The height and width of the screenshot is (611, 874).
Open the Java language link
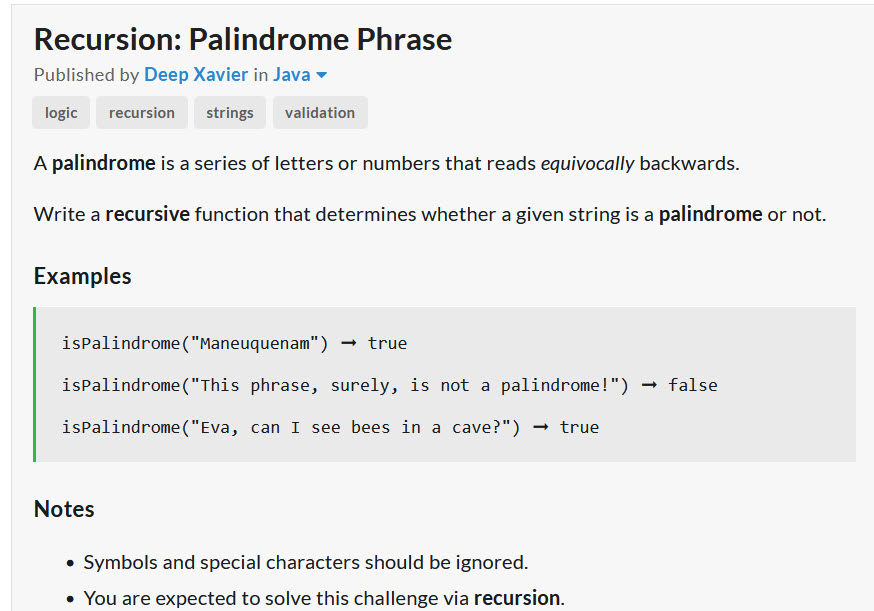click(x=292, y=75)
